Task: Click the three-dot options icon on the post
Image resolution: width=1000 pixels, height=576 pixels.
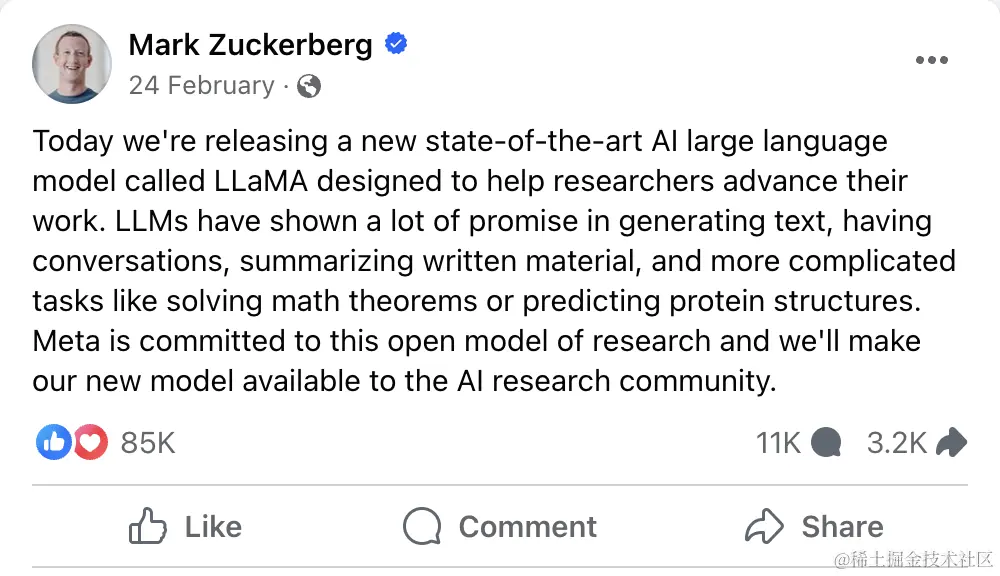Action: click(x=932, y=60)
